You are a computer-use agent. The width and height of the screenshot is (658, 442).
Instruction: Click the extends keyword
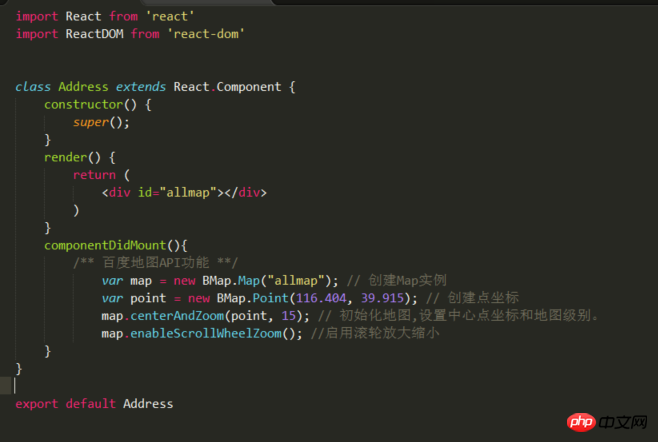pos(141,87)
